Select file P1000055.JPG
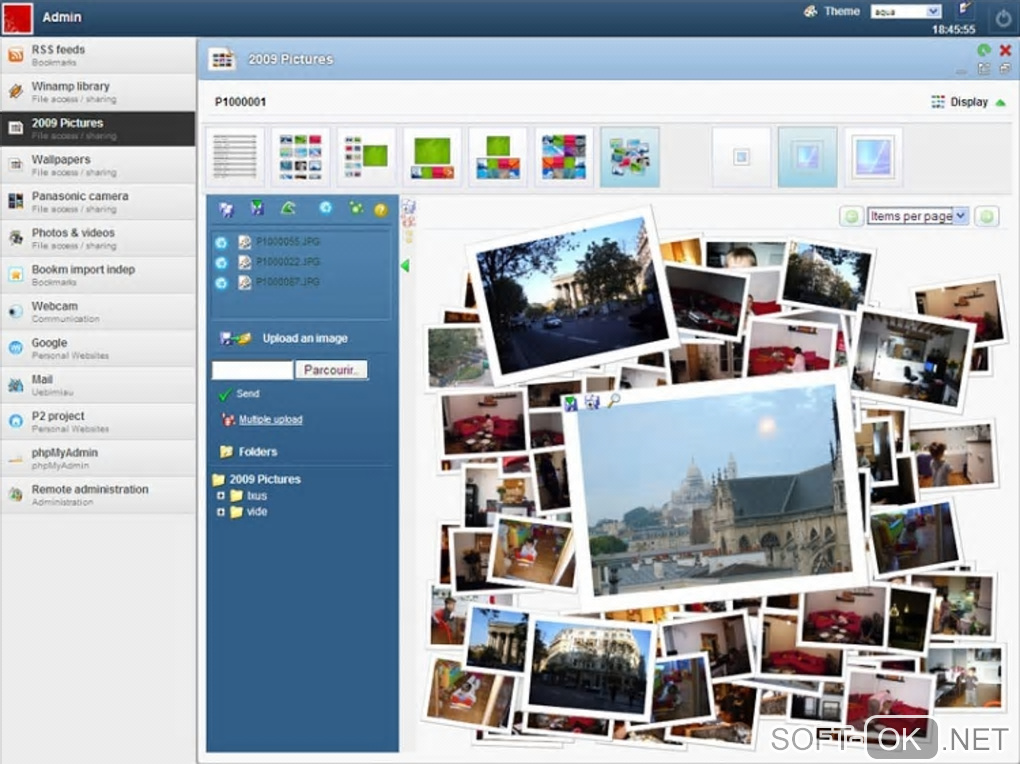This screenshot has width=1020, height=764. click(x=288, y=241)
